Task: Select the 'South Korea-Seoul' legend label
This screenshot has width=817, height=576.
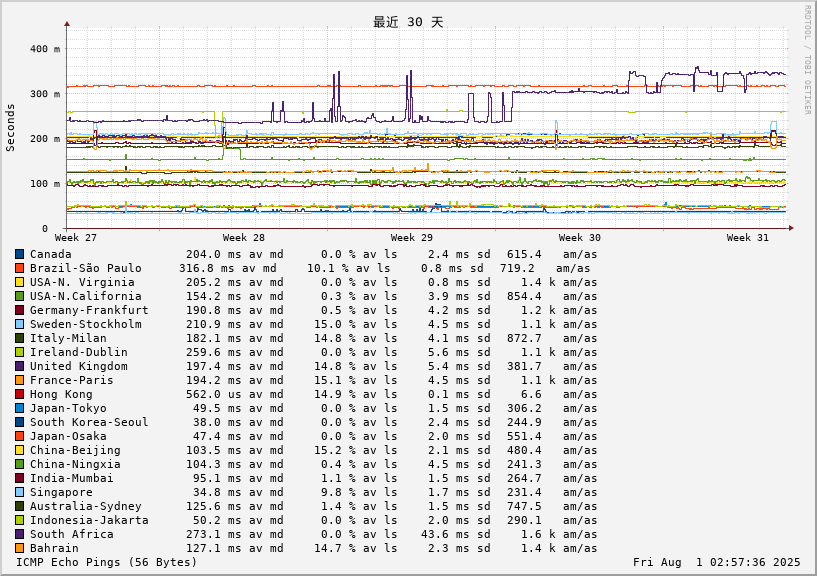Action: tap(89, 422)
